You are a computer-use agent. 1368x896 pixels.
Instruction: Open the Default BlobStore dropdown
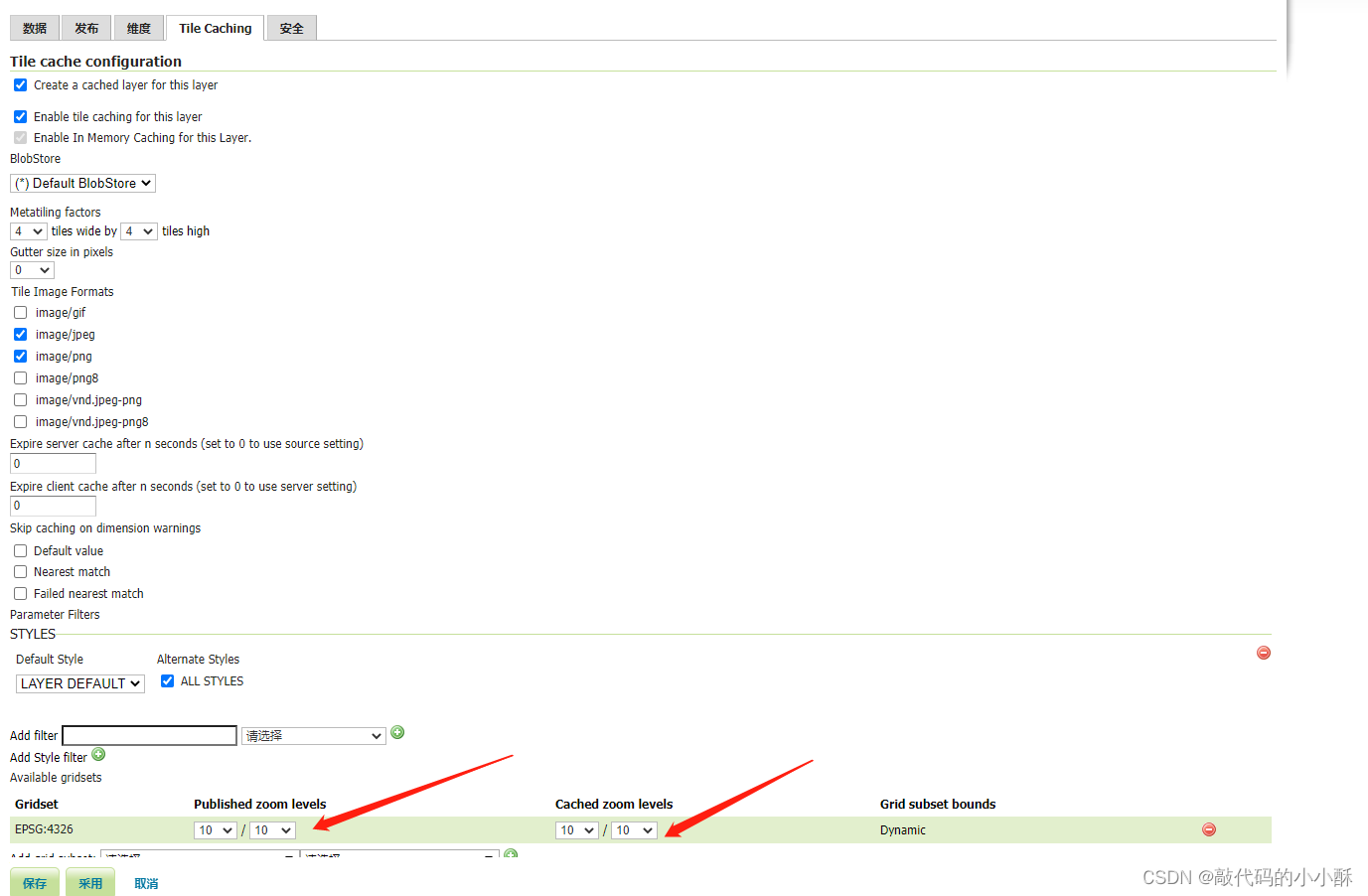pyautogui.click(x=82, y=183)
